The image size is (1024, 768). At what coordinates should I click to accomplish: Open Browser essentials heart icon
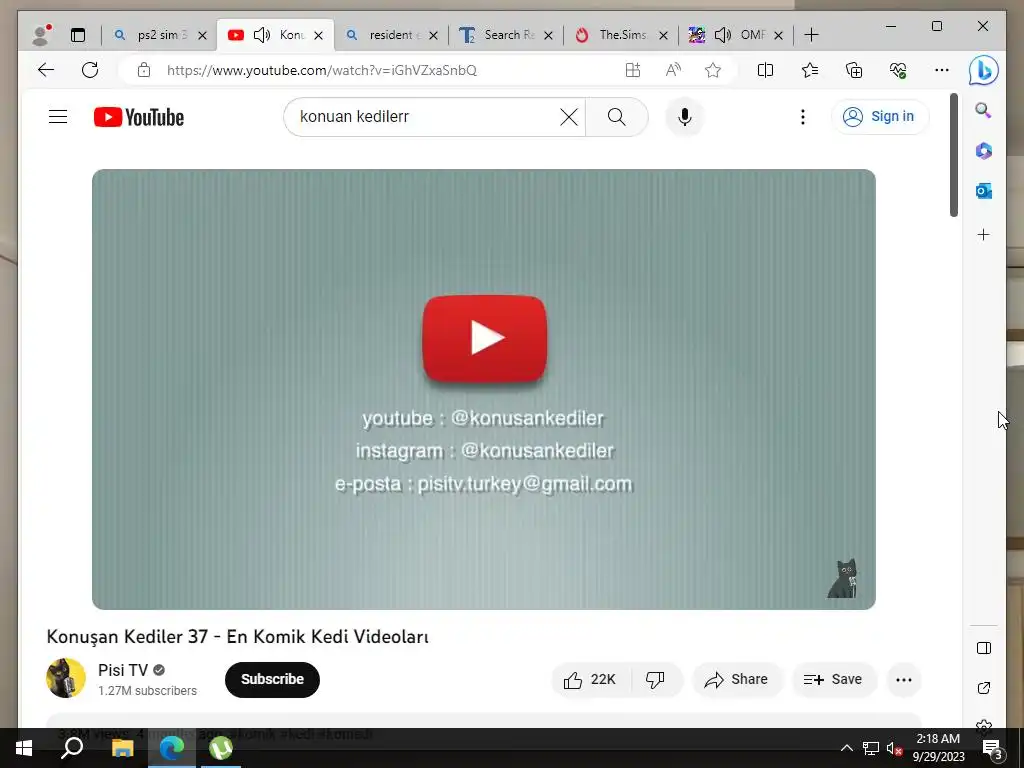click(898, 70)
